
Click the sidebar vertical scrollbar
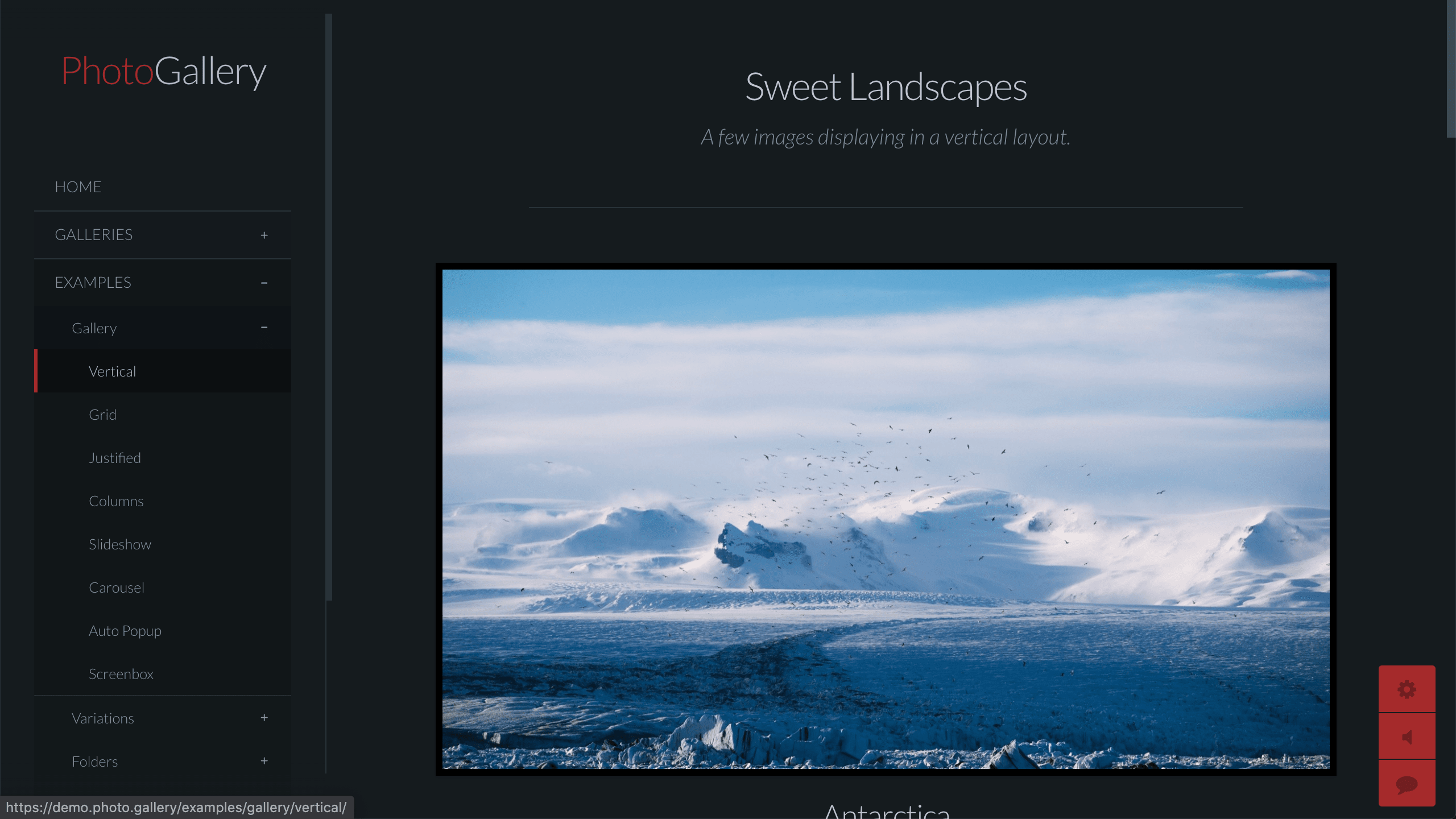(x=329, y=307)
